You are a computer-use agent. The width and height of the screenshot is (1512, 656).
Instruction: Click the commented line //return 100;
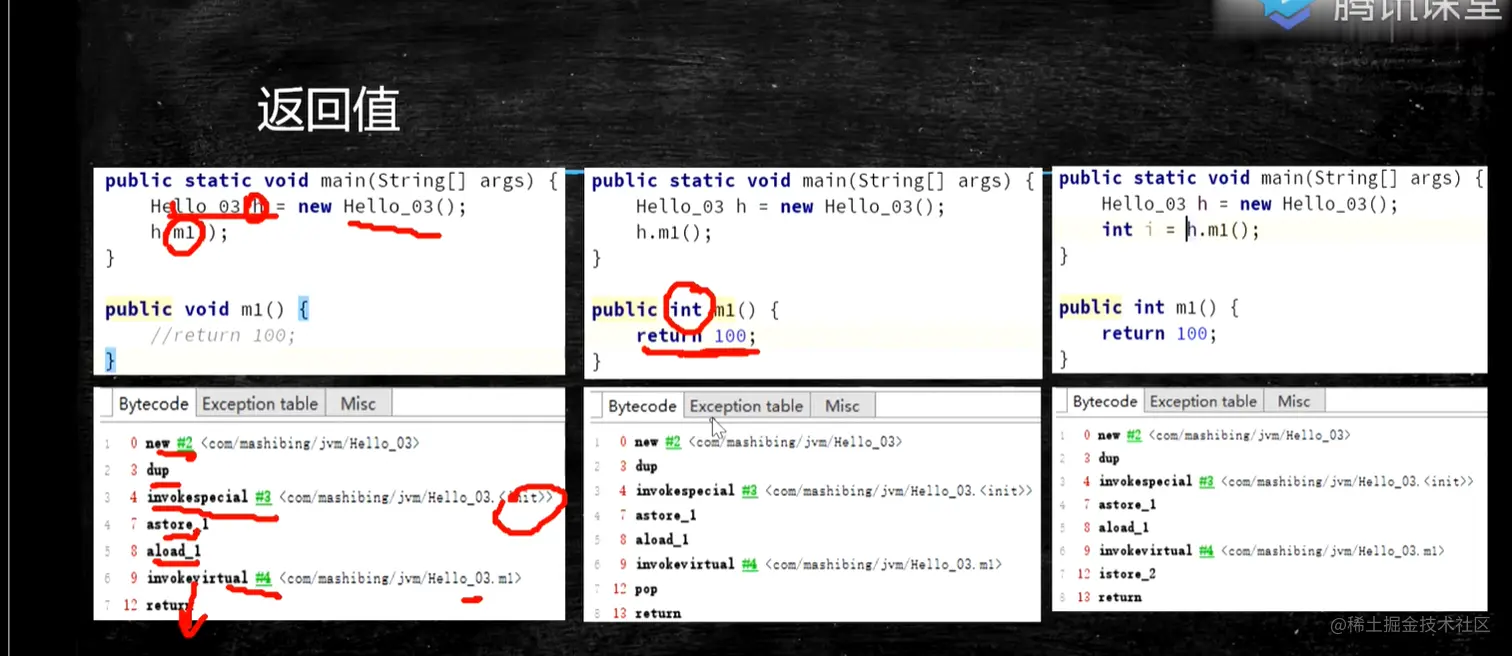pyautogui.click(x=222, y=335)
